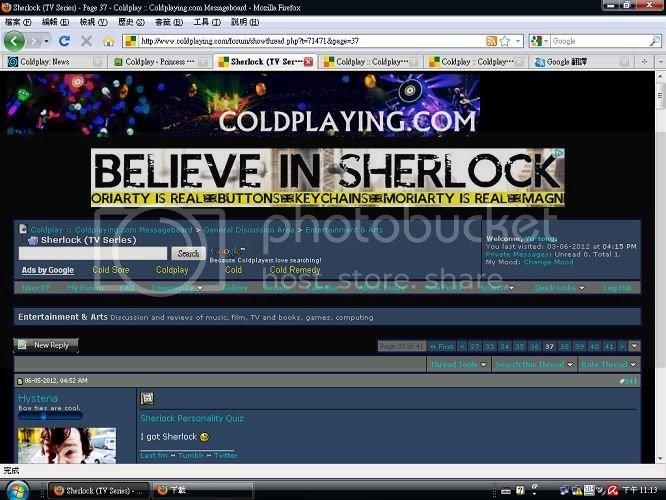The image size is (666, 500).
Task: Open the General Discussion Area breadcrumb
Action: coord(249,230)
